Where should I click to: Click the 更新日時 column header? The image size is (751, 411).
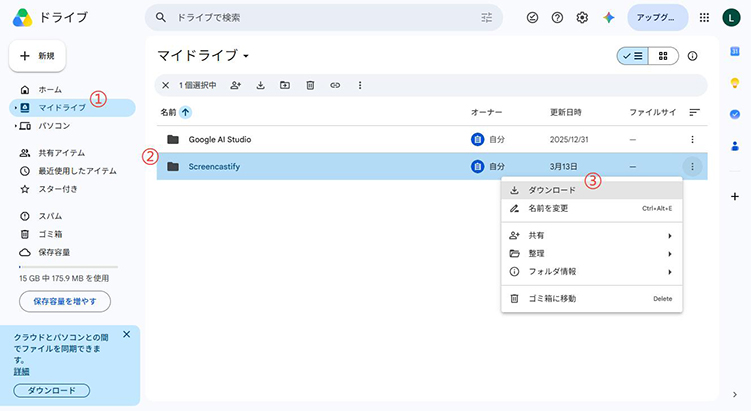click(566, 112)
